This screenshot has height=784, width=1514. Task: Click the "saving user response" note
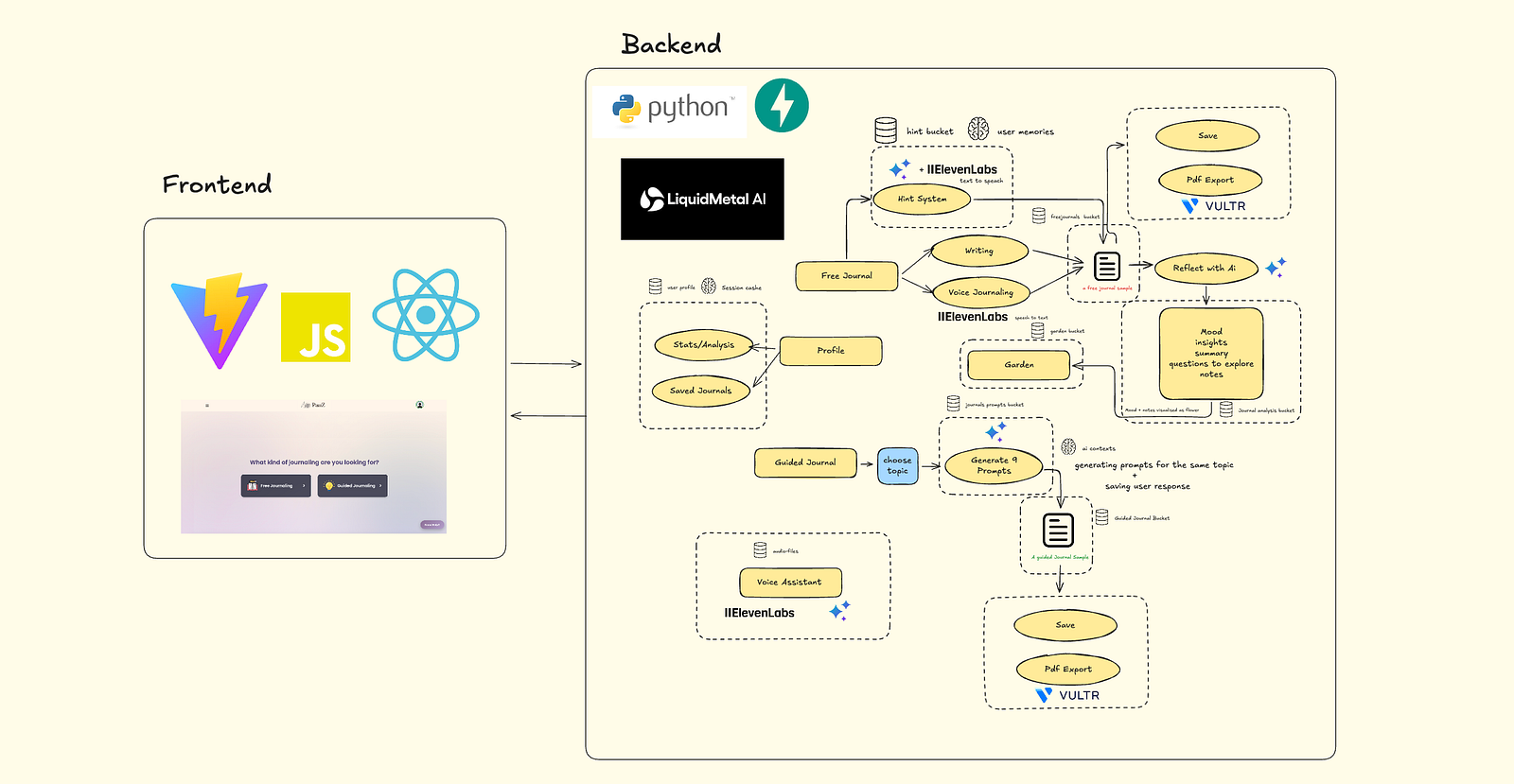pyautogui.click(x=1148, y=486)
